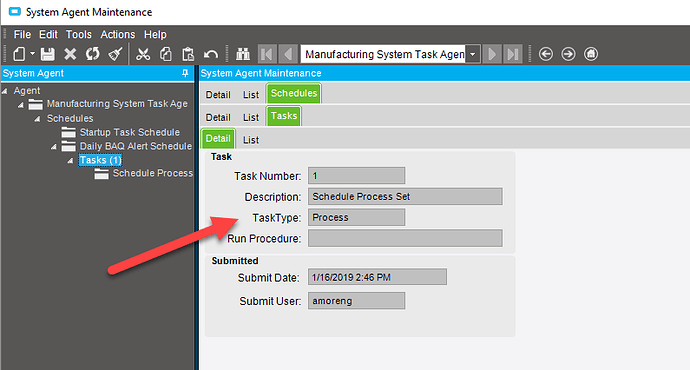Open the agent selector dropdown arrow
This screenshot has width=690, height=370.
[x=473, y=54]
